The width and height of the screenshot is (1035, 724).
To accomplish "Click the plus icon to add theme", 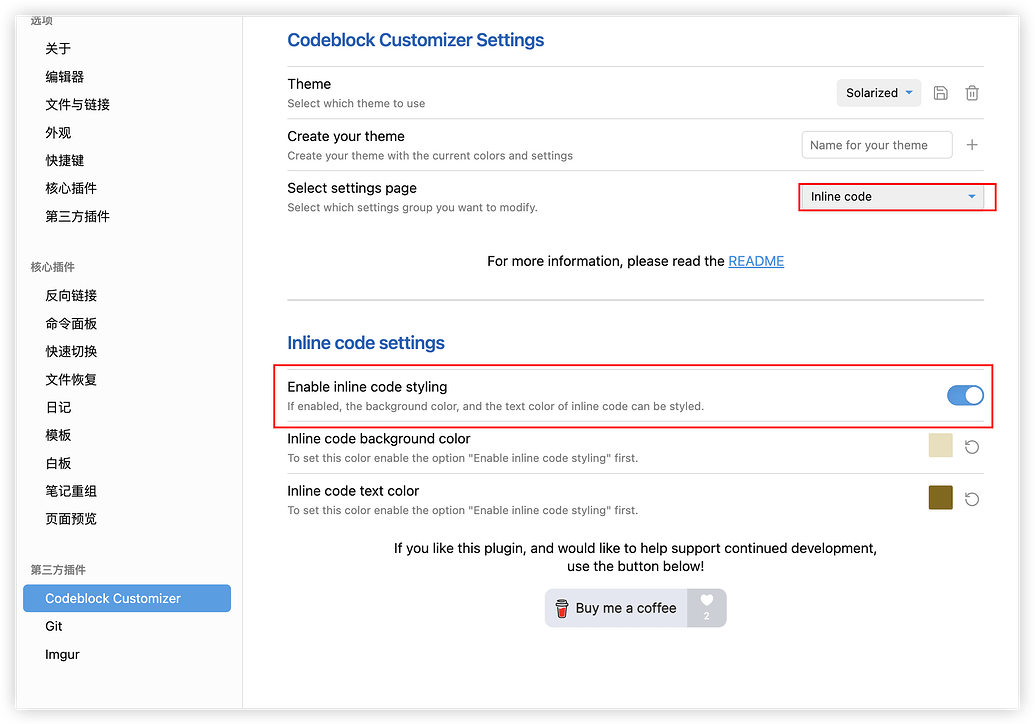I will [971, 145].
